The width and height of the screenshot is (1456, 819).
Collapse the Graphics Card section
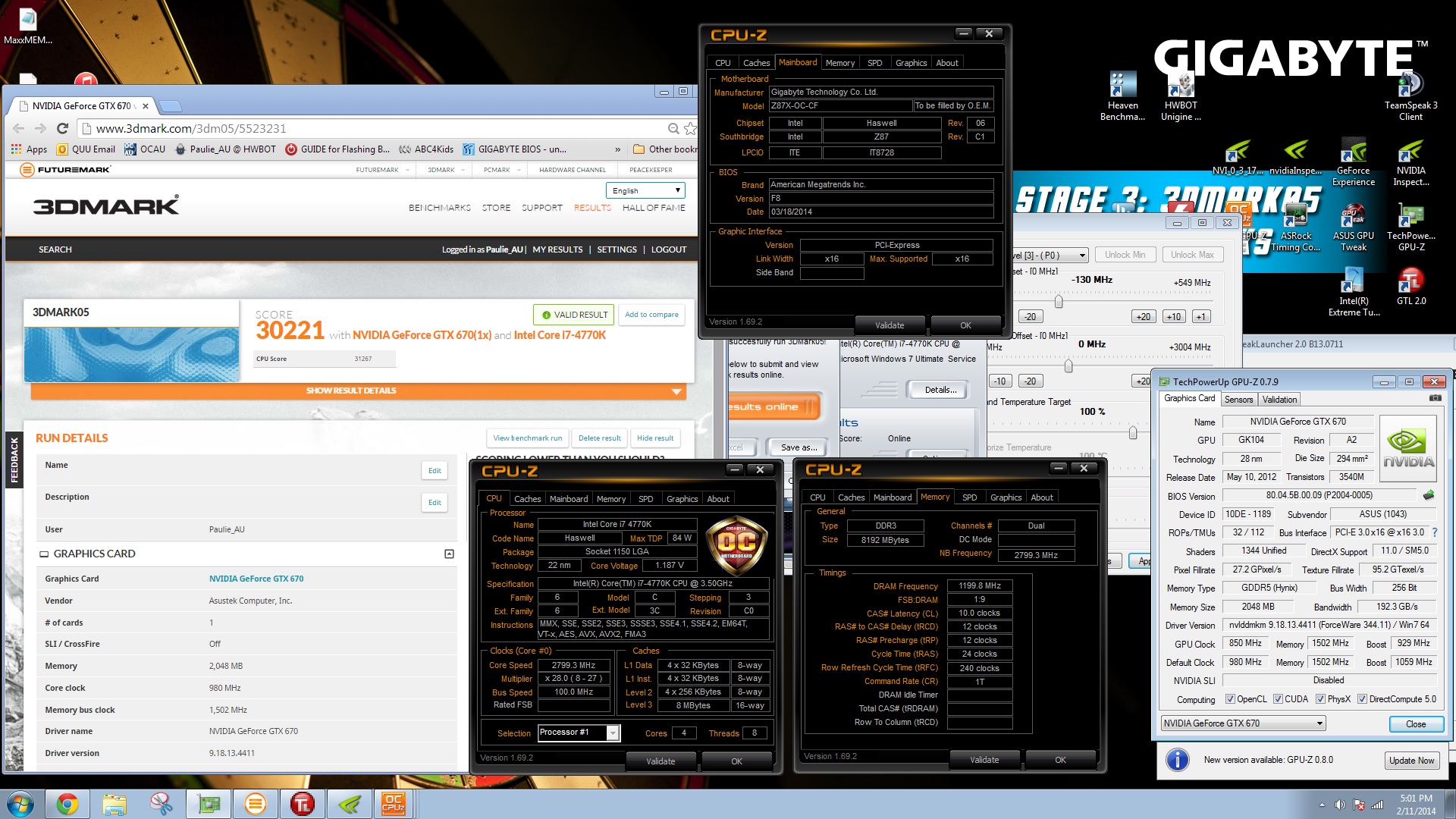[449, 554]
